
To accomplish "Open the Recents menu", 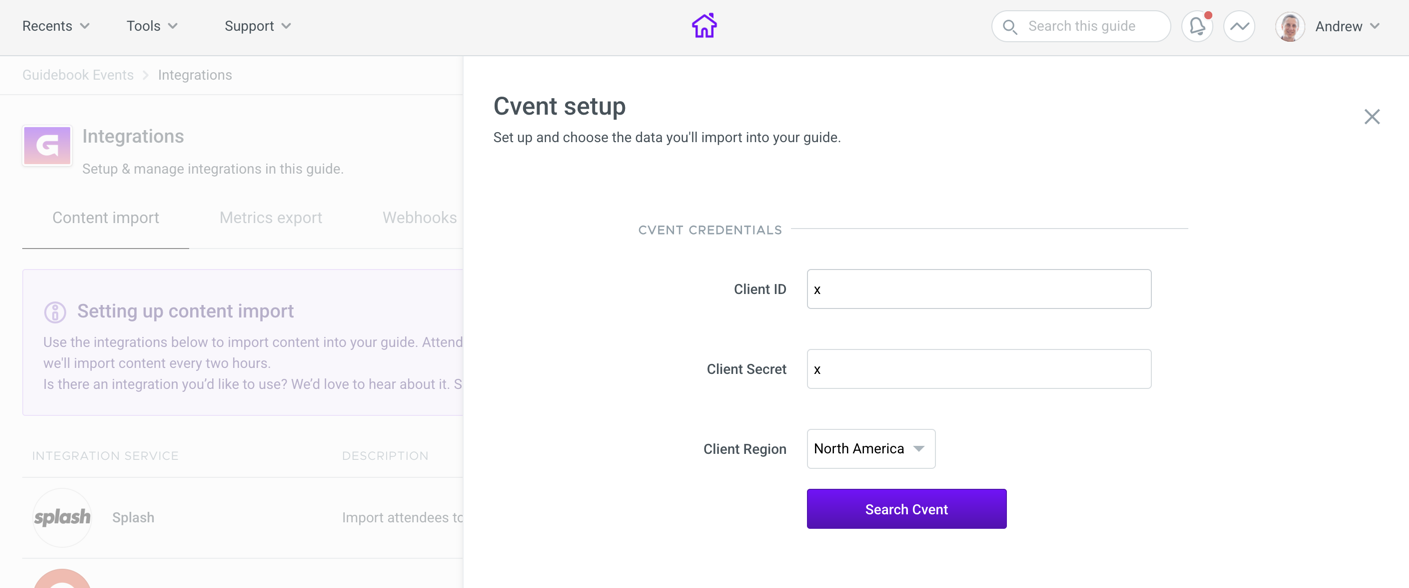I will point(56,26).
